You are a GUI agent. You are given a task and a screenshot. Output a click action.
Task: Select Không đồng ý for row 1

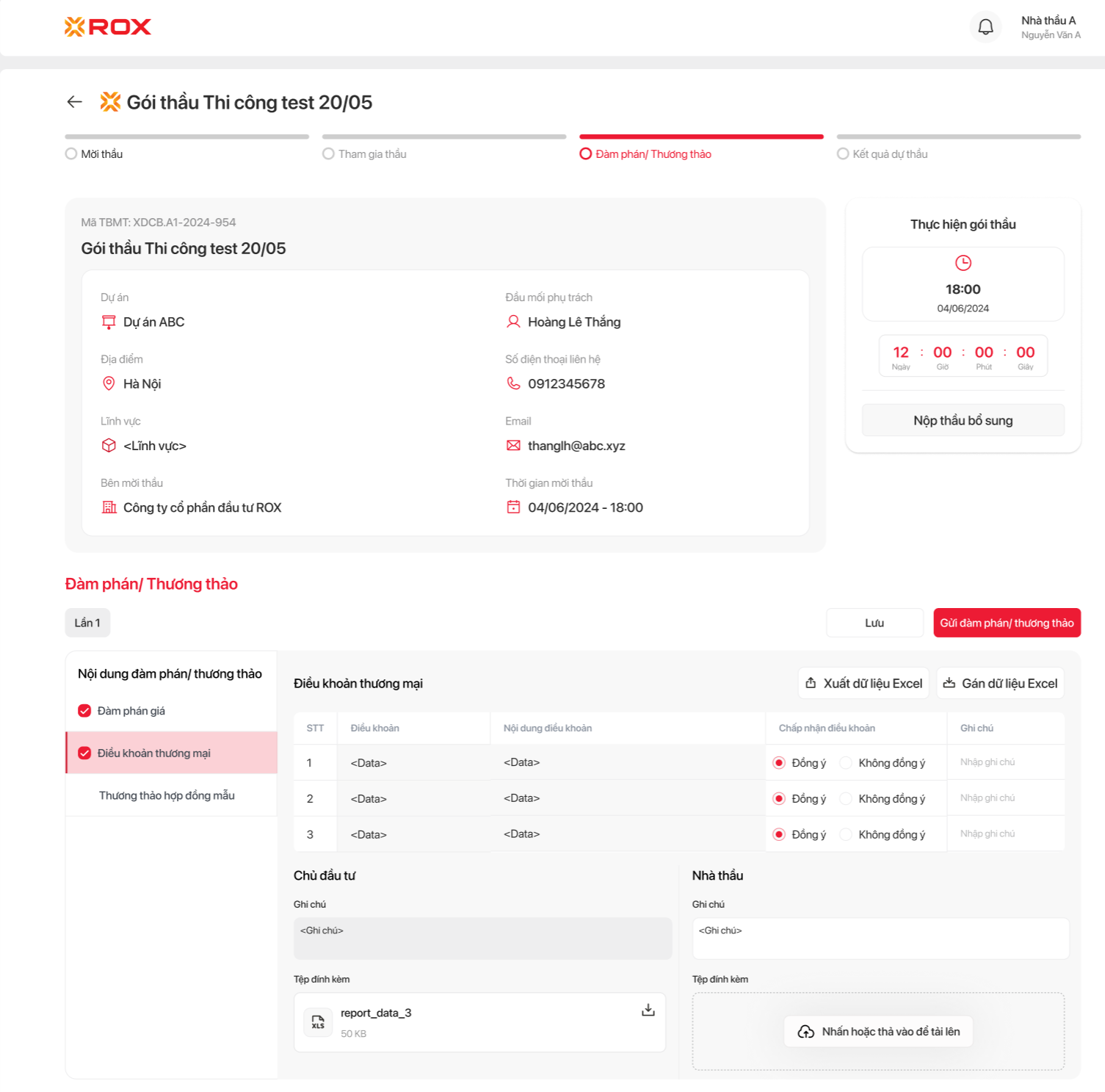pyautogui.click(x=847, y=763)
